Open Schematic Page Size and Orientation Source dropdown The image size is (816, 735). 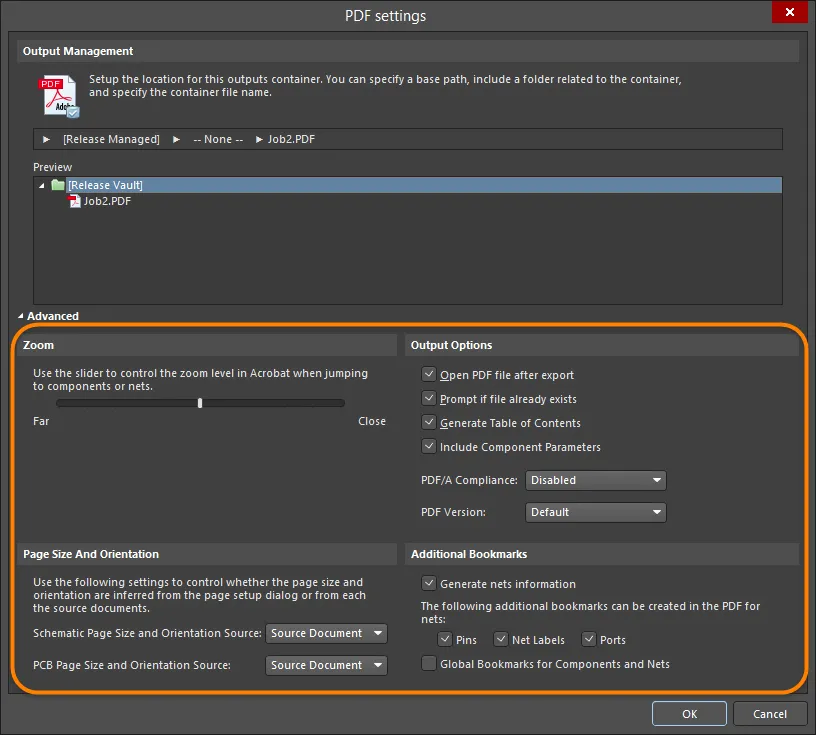click(326, 633)
